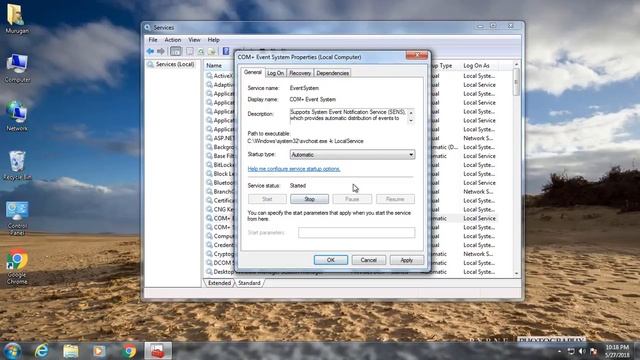
Task: Switch to the Log On tab
Action: [275, 73]
